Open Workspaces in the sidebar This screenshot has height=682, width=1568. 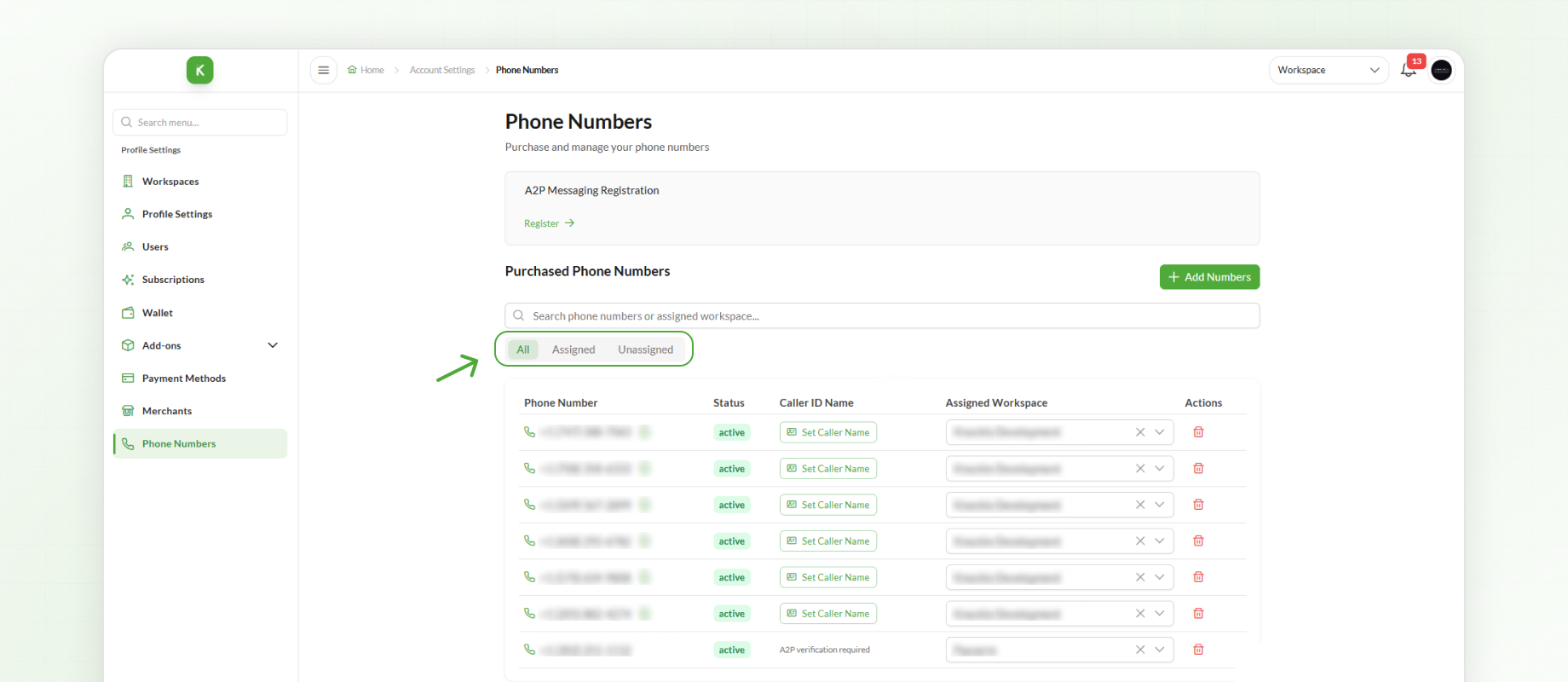[x=200, y=182]
